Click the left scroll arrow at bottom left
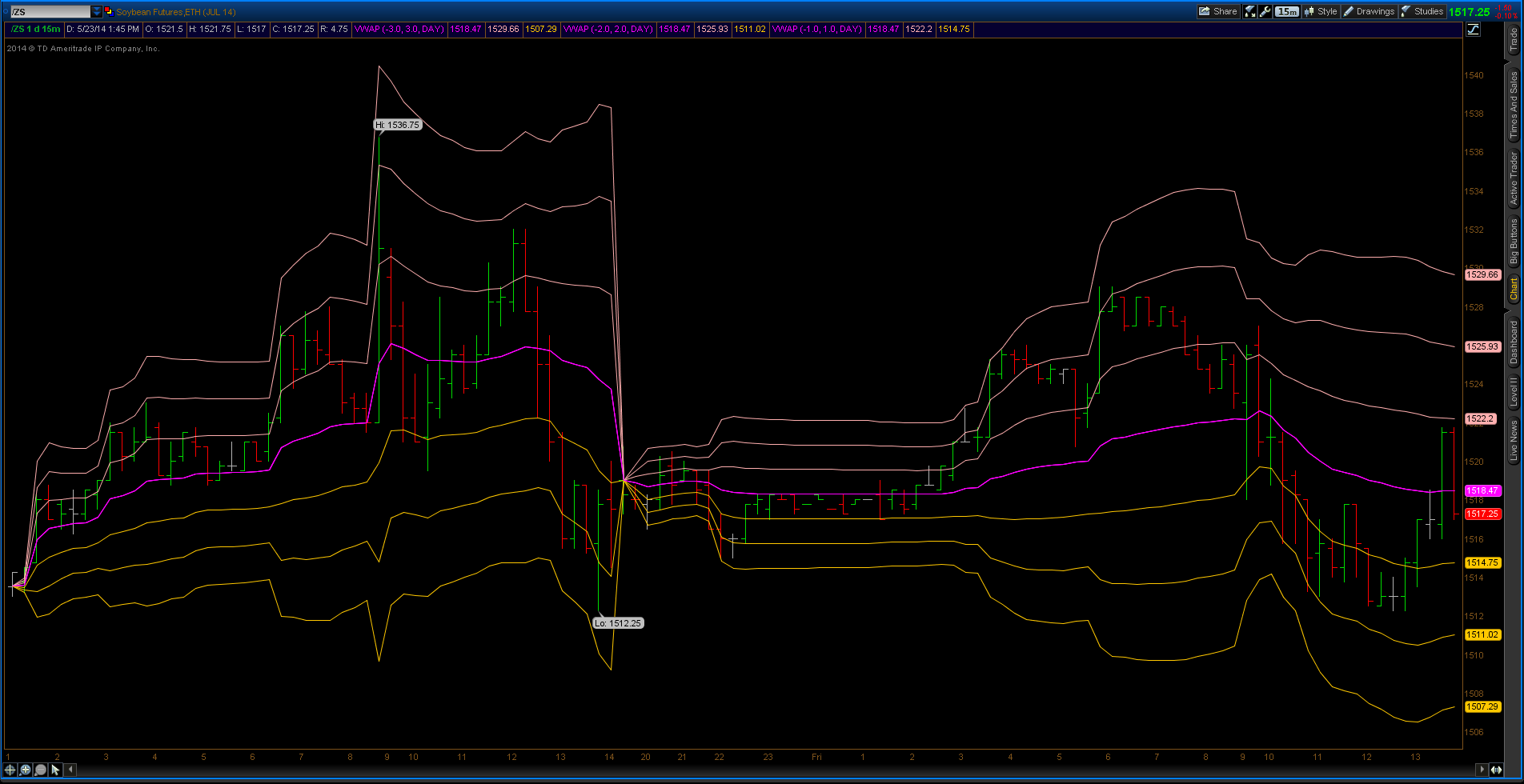The height and width of the screenshot is (784, 1524). (x=70, y=770)
